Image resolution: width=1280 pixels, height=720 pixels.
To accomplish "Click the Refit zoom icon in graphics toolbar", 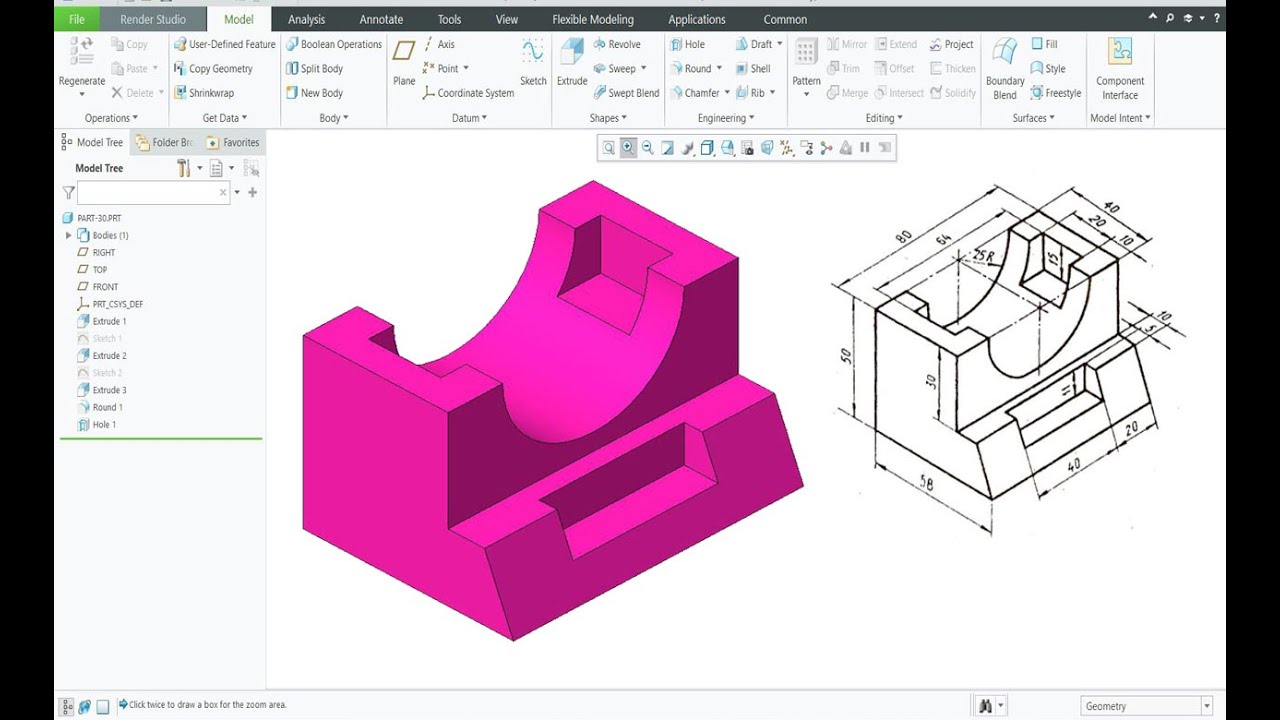I will tap(608, 148).
